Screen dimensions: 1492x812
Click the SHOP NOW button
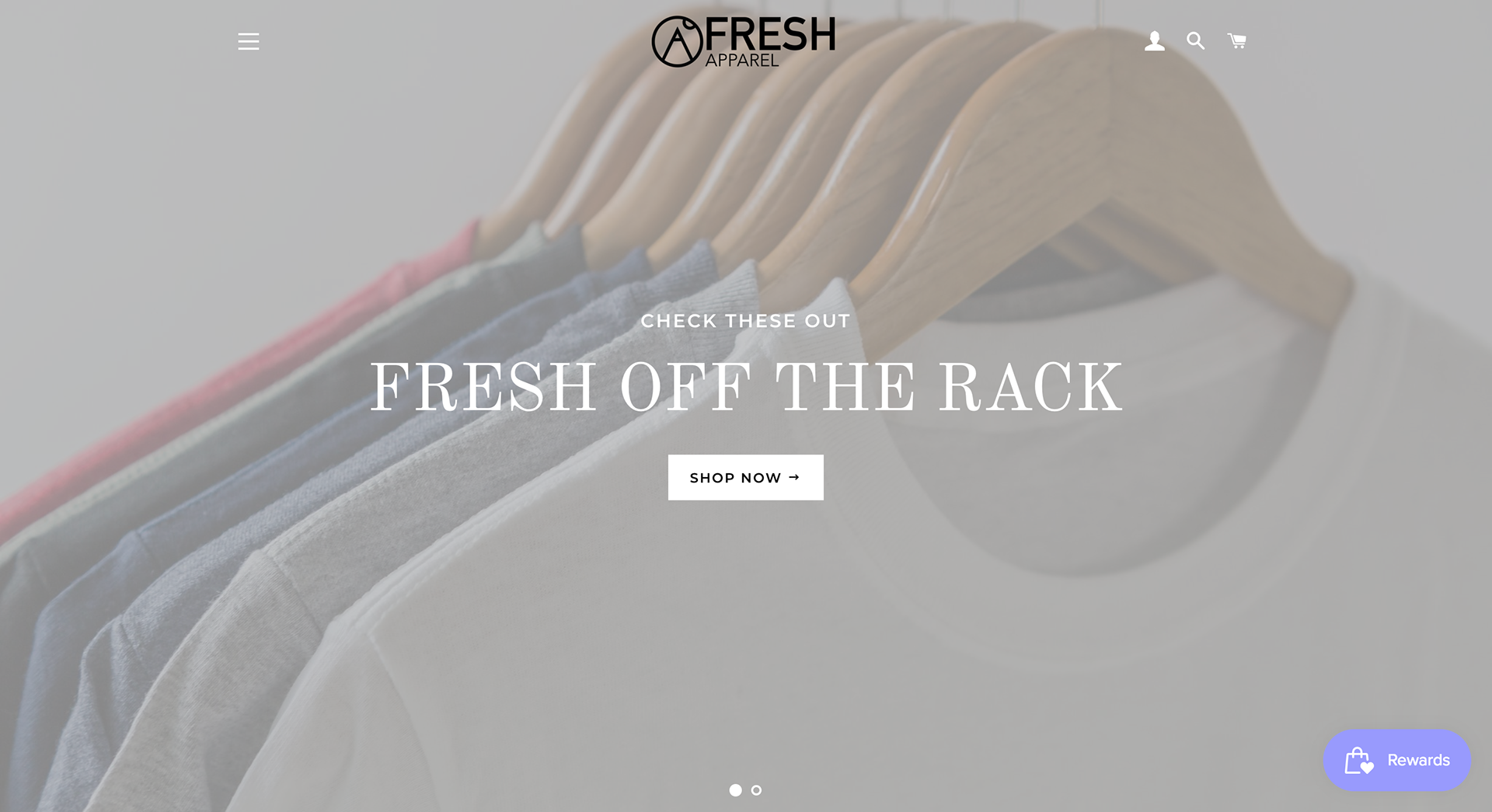(746, 477)
